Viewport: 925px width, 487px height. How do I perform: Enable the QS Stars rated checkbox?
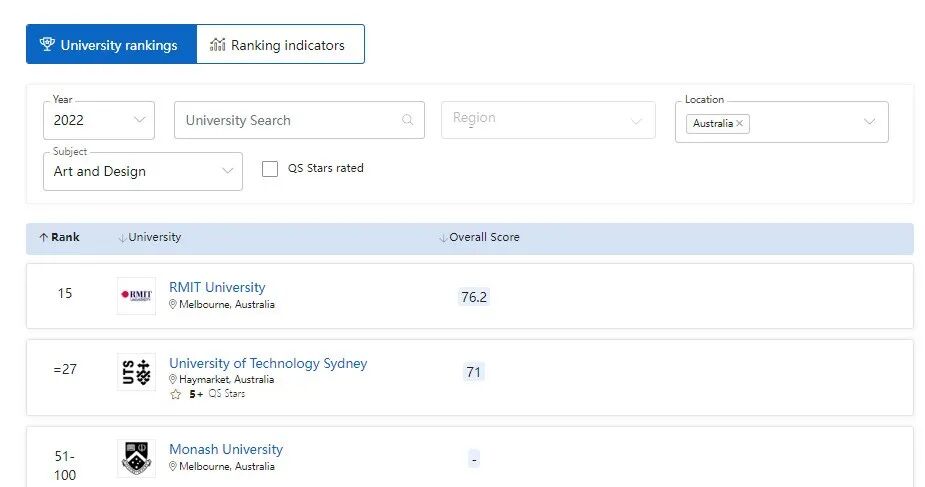[270, 169]
